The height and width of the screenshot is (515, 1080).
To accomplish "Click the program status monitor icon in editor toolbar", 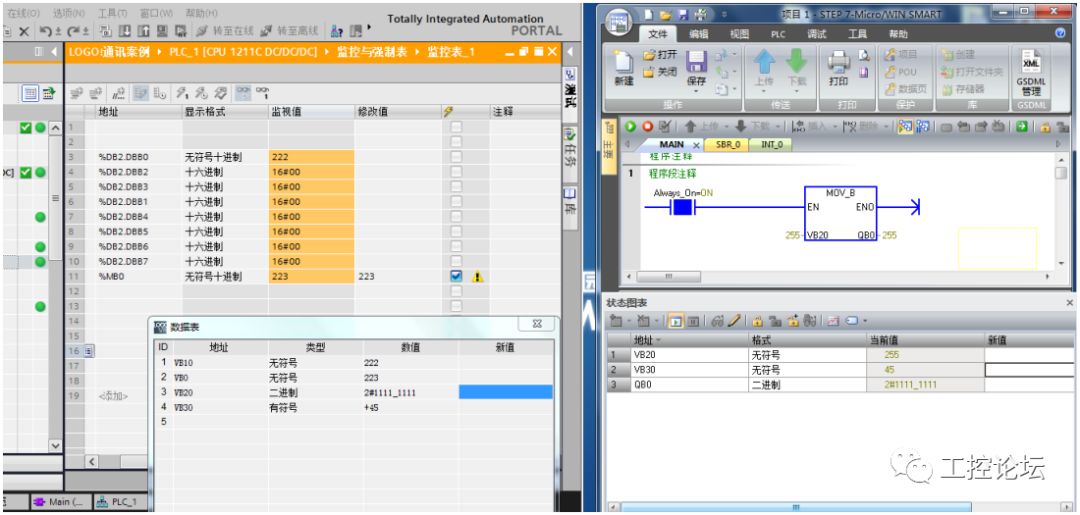I will tap(905, 127).
